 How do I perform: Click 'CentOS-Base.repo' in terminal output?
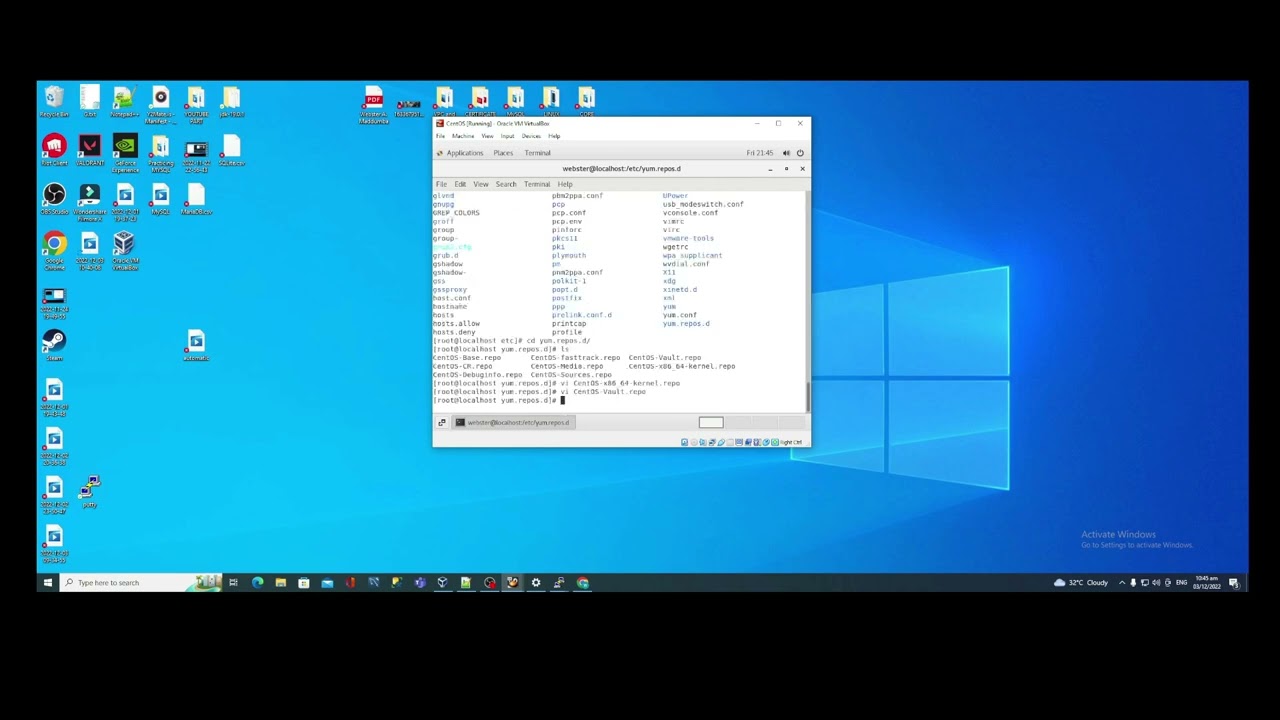click(467, 357)
